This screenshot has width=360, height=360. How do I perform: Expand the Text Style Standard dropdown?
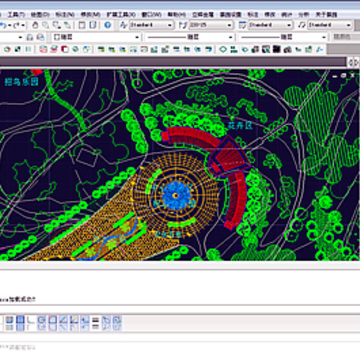point(170,25)
